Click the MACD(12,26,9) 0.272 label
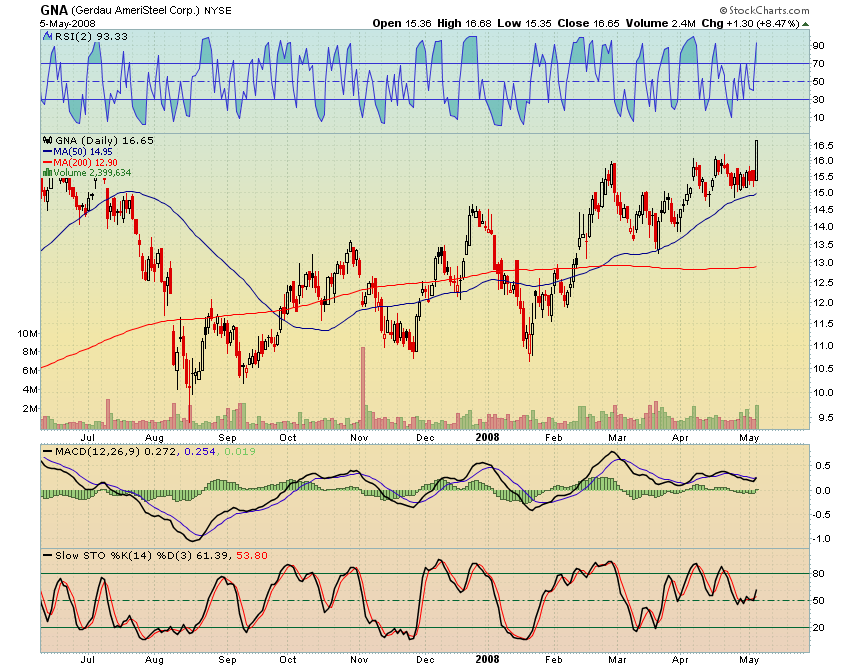 pos(115,452)
